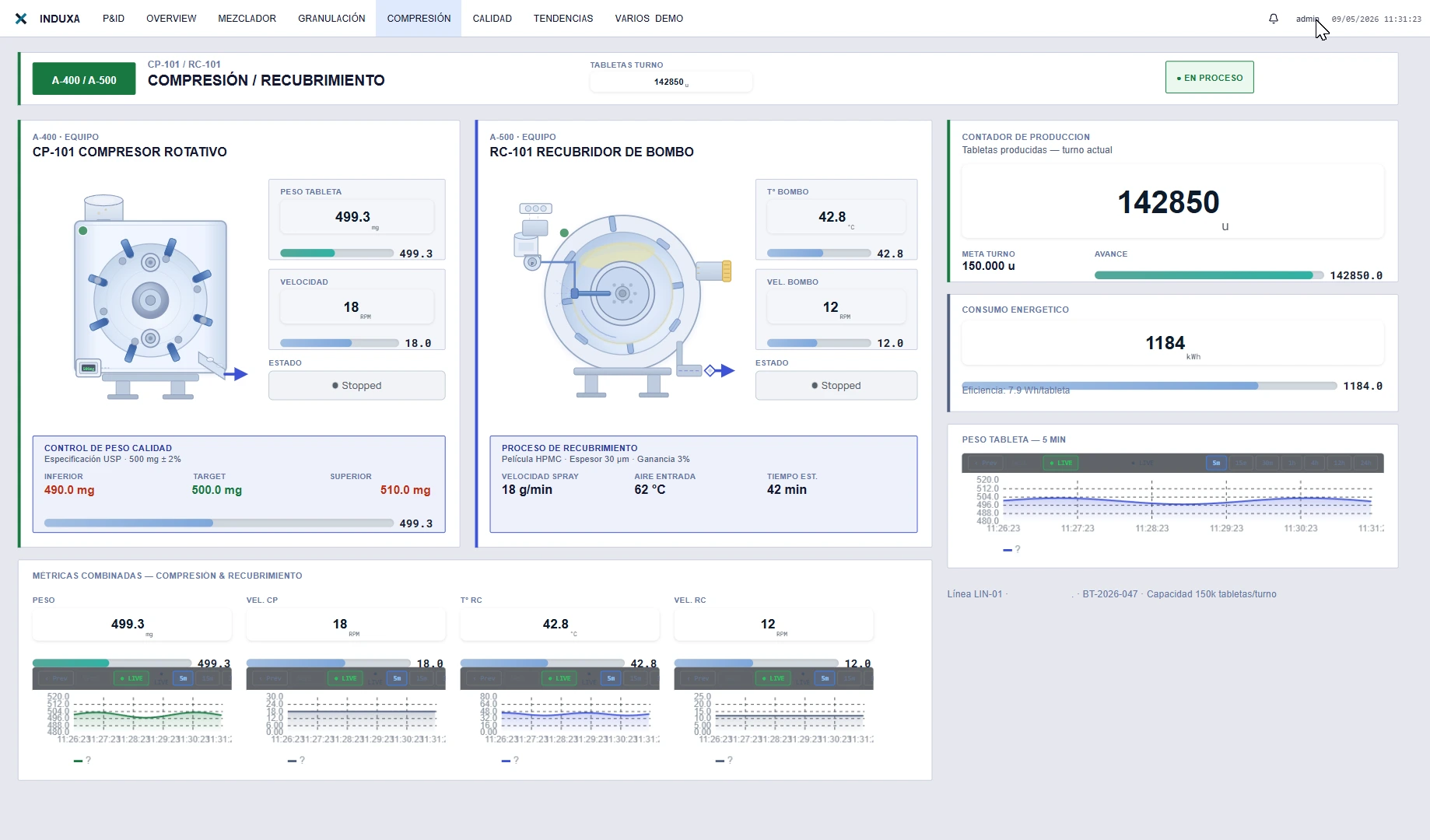The image size is (1430, 840).
Task: Select 5m range on T° RC chart
Action: tap(611, 678)
